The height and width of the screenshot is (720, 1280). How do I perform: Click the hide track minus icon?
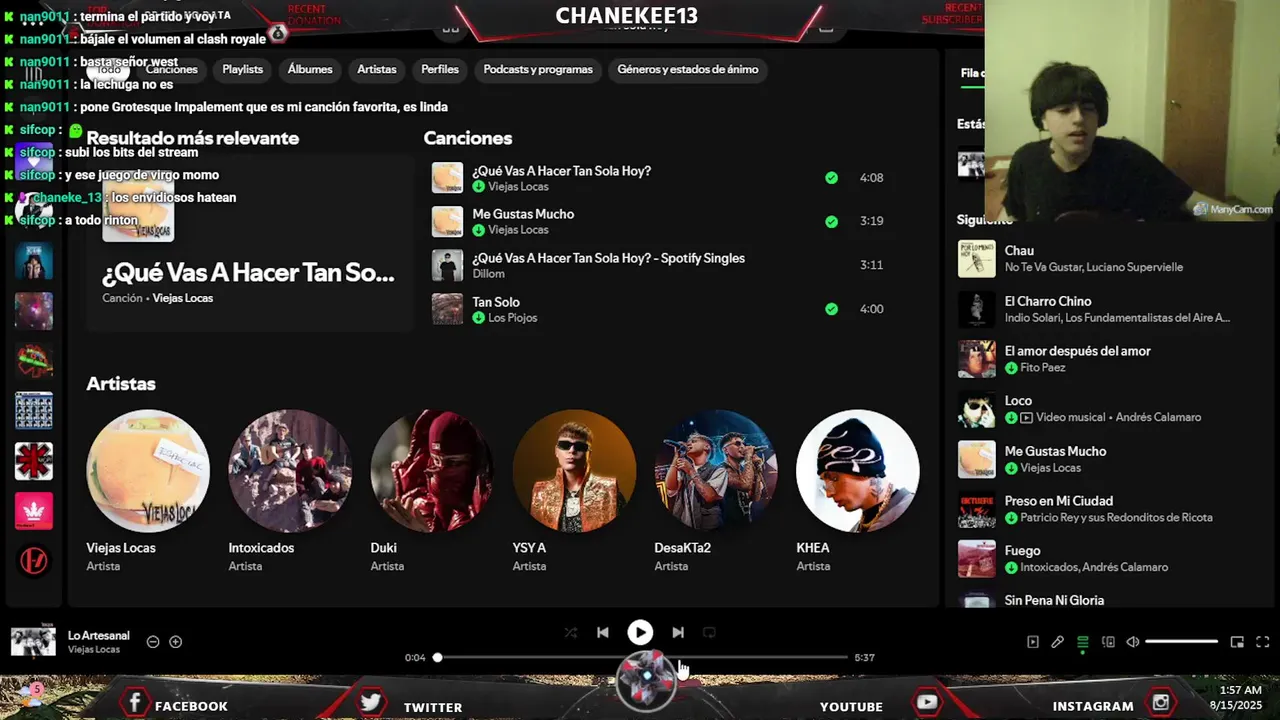click(x=153, y=642)
